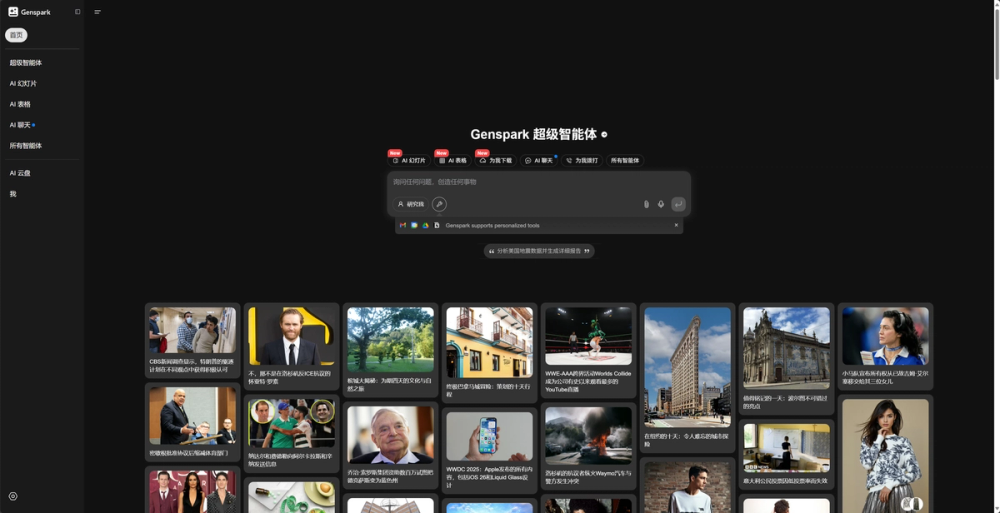
Task: Open the settings icon at sidebar bottom
Action: [13, 496]
